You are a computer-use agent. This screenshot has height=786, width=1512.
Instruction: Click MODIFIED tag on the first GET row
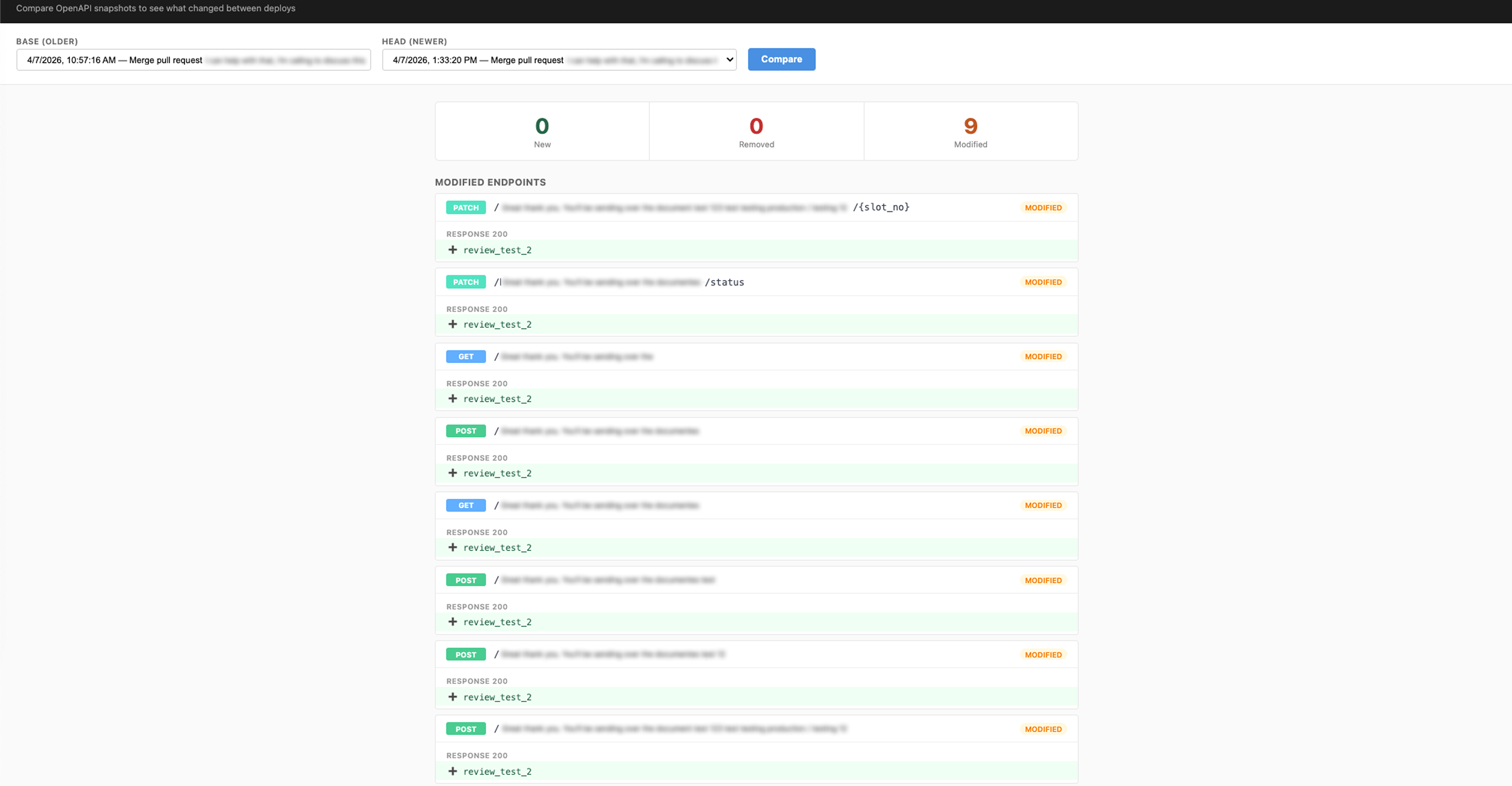[x=1043, y=357]
